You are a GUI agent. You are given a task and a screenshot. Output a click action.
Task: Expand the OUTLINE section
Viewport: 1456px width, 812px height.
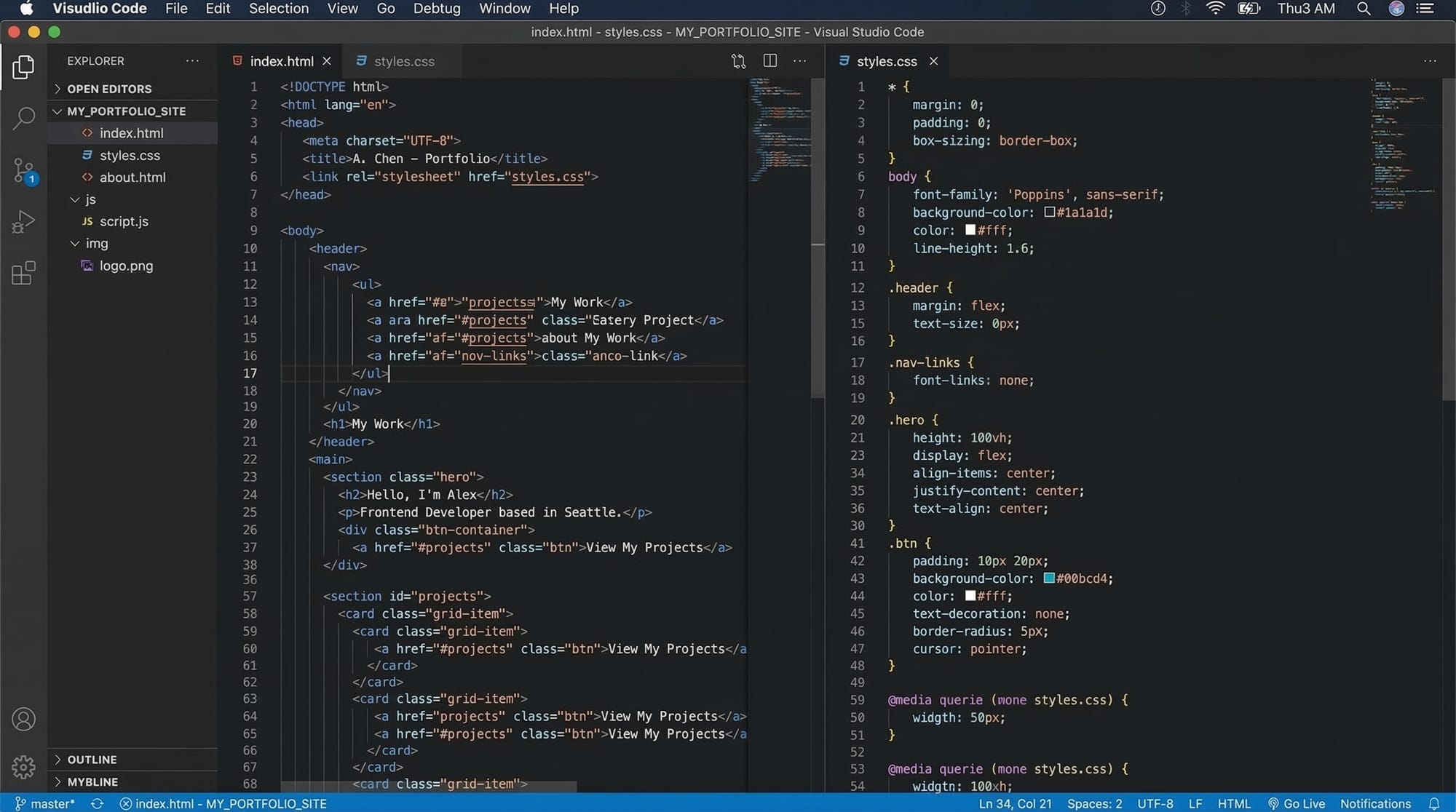tap(92, 760)
